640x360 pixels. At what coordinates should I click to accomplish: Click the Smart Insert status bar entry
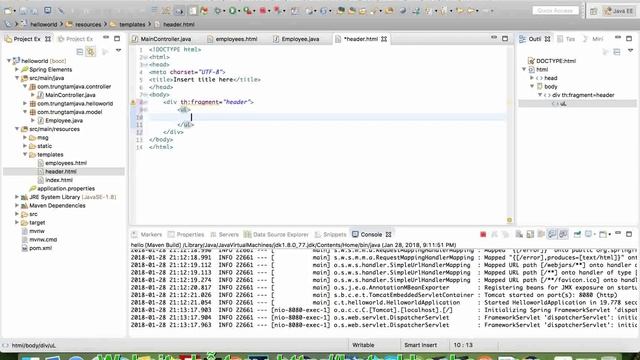(420, 345)
